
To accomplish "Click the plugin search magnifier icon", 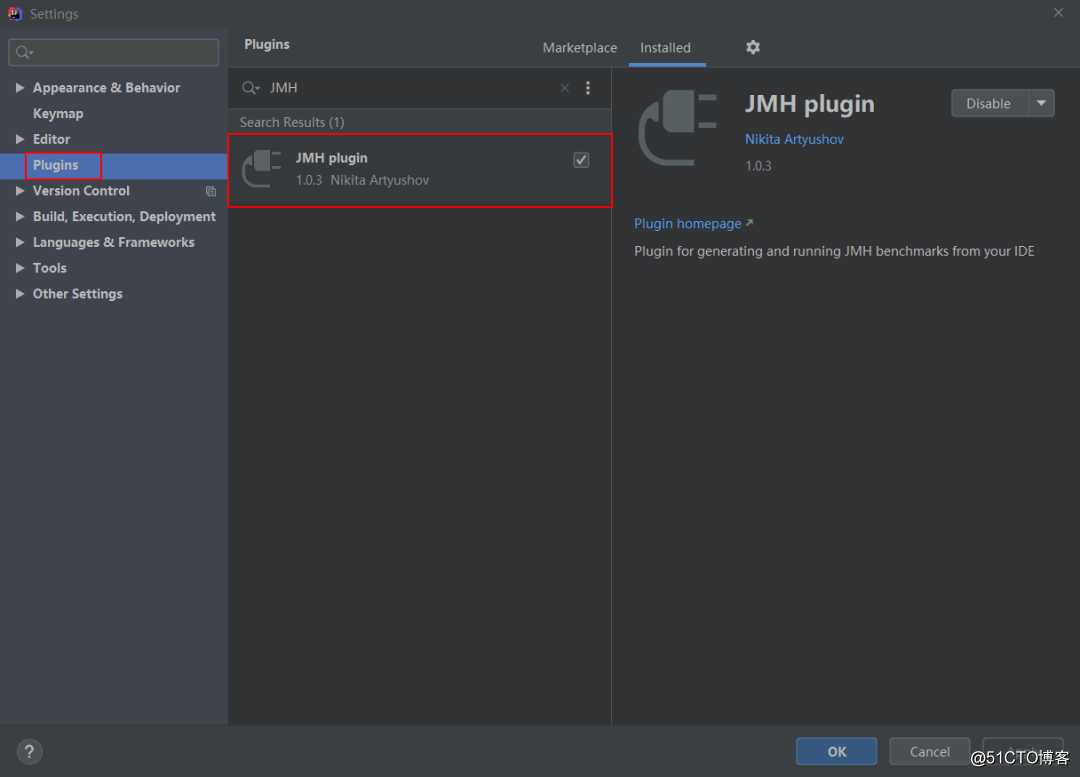I will pyautogui.click(x=250, y=88).
